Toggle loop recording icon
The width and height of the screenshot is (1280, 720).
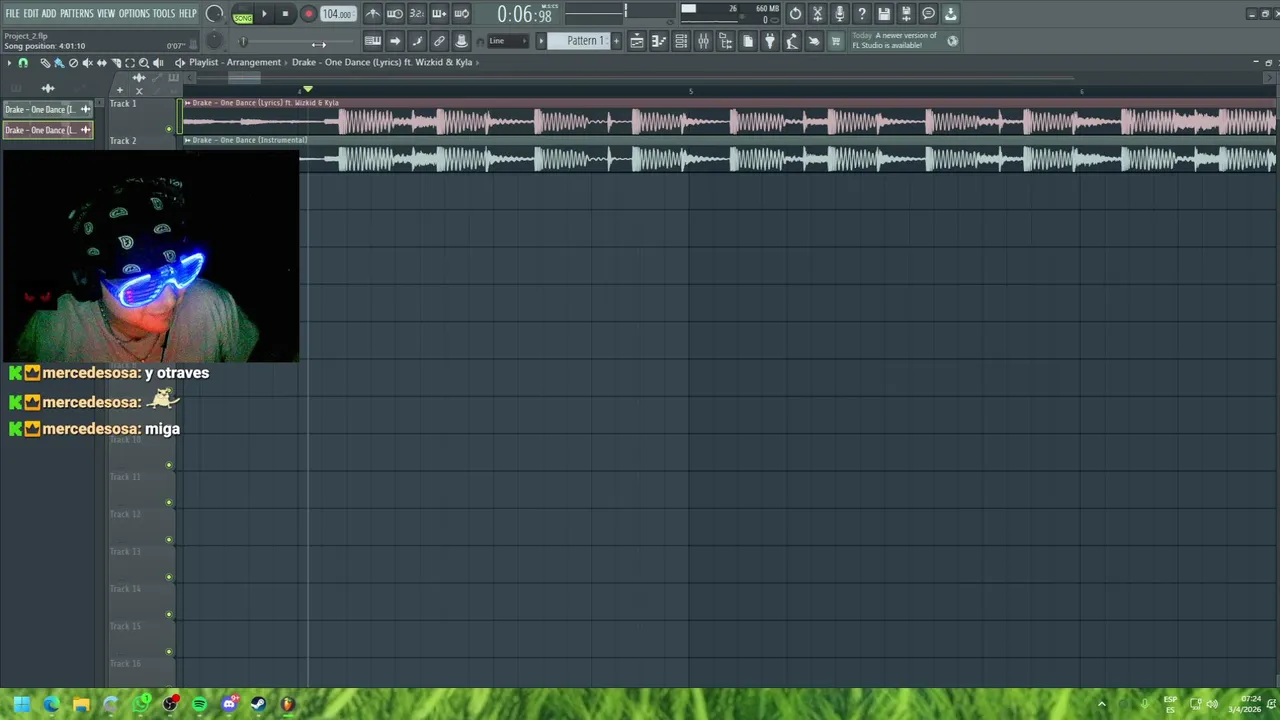pos(461,14)
